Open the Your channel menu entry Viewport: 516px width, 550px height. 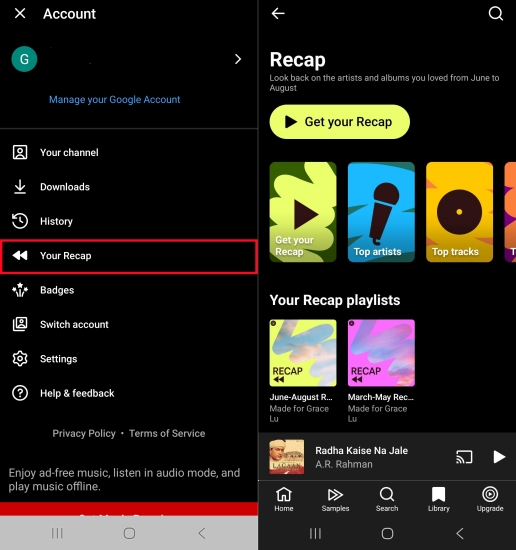[129, 153]
